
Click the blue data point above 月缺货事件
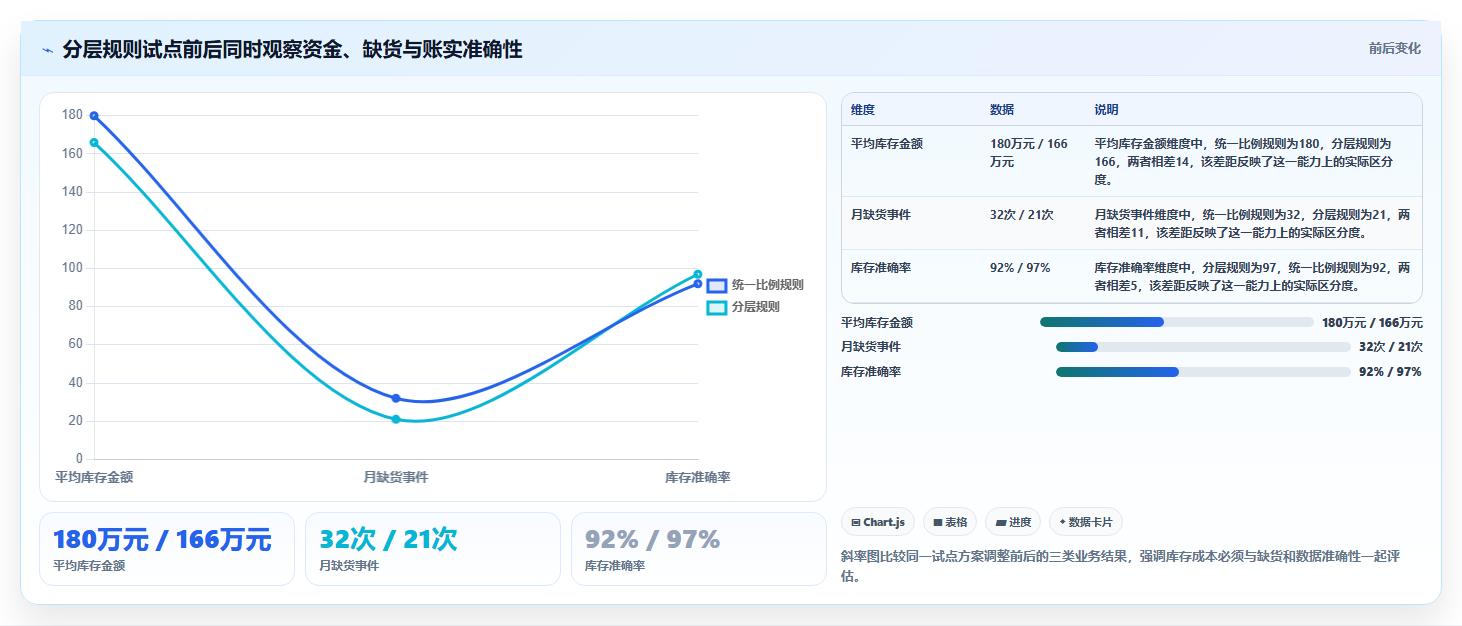pos(396,398)
